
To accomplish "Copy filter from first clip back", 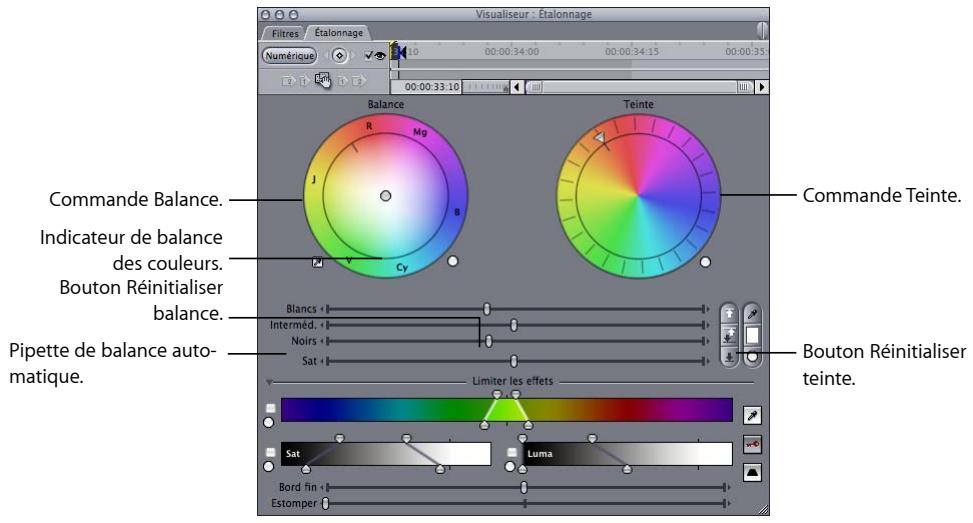I will tap(304, 81).
